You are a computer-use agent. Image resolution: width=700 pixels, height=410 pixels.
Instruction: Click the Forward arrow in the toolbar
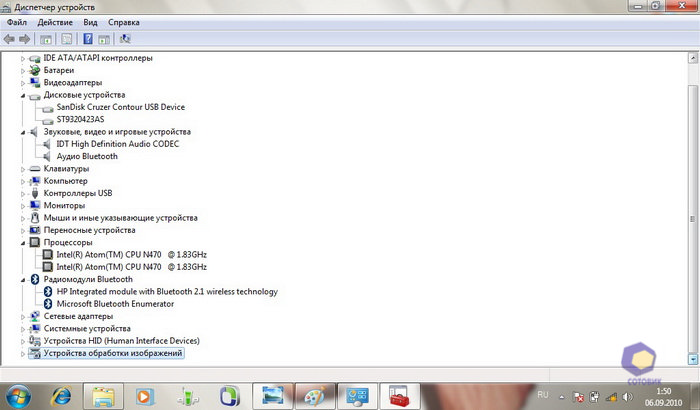(22, 39)
